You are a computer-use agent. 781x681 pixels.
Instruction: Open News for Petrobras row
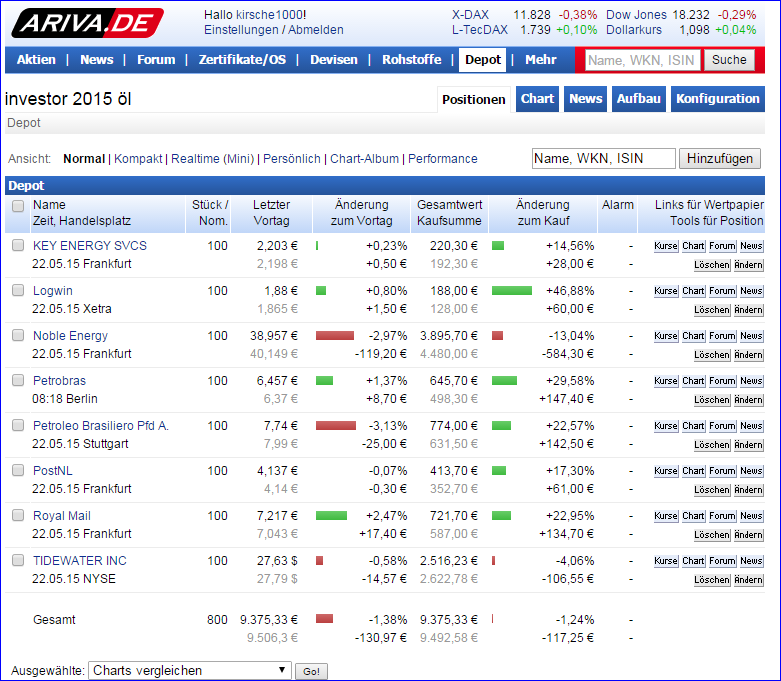[x=751, y=381]
